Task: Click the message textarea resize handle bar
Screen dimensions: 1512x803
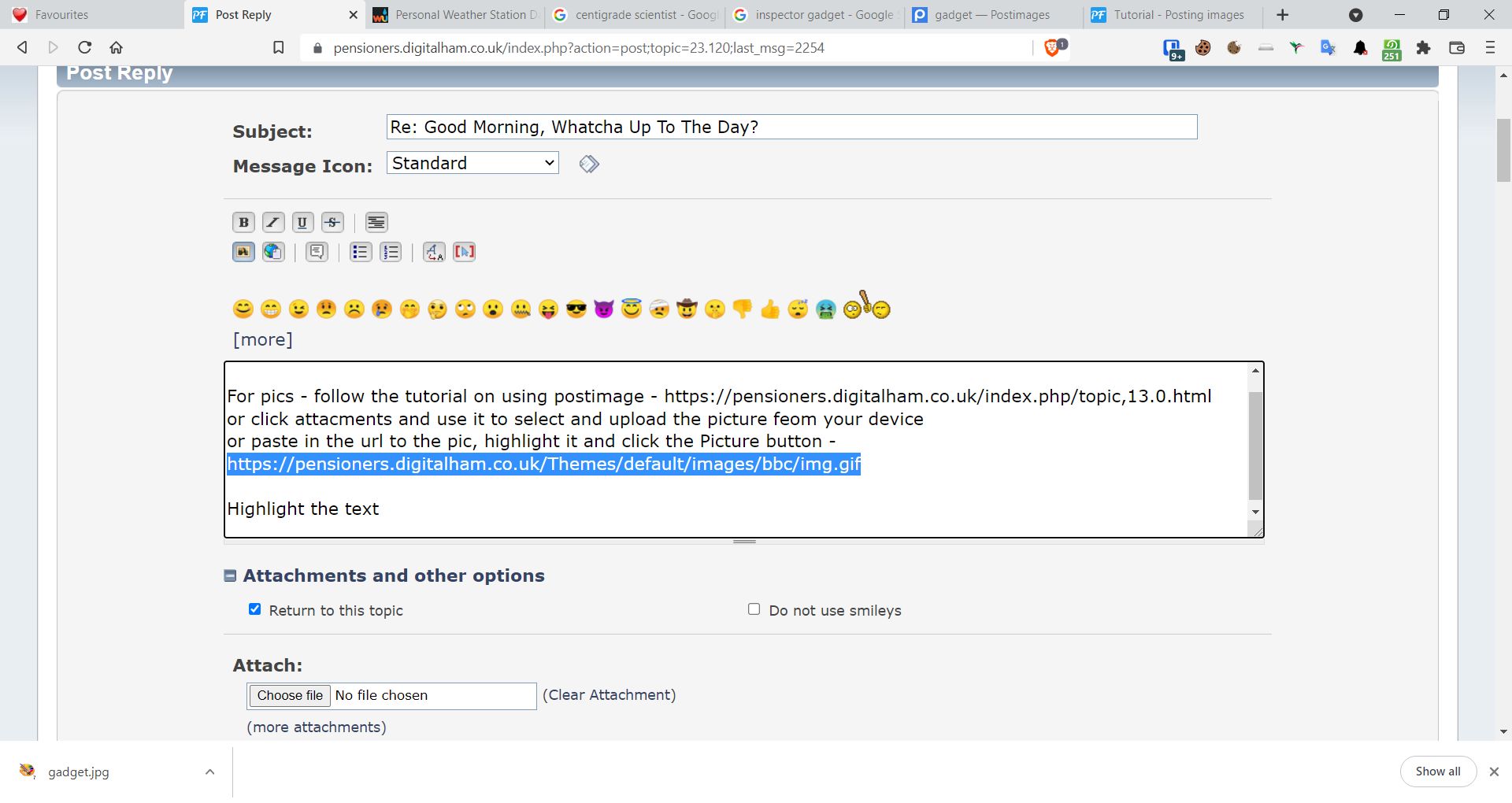Action: click(x=744, y=542)
